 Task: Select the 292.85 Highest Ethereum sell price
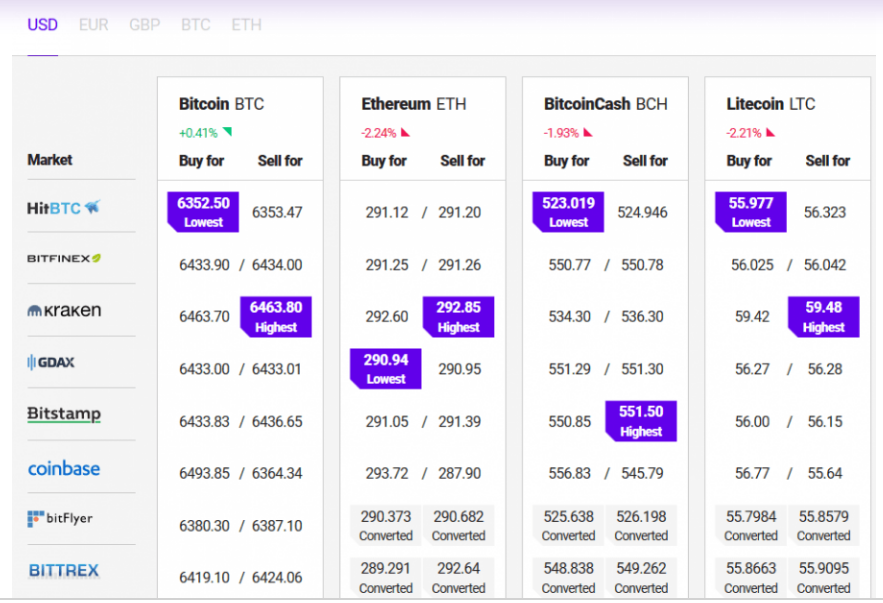tap(458, 317)
